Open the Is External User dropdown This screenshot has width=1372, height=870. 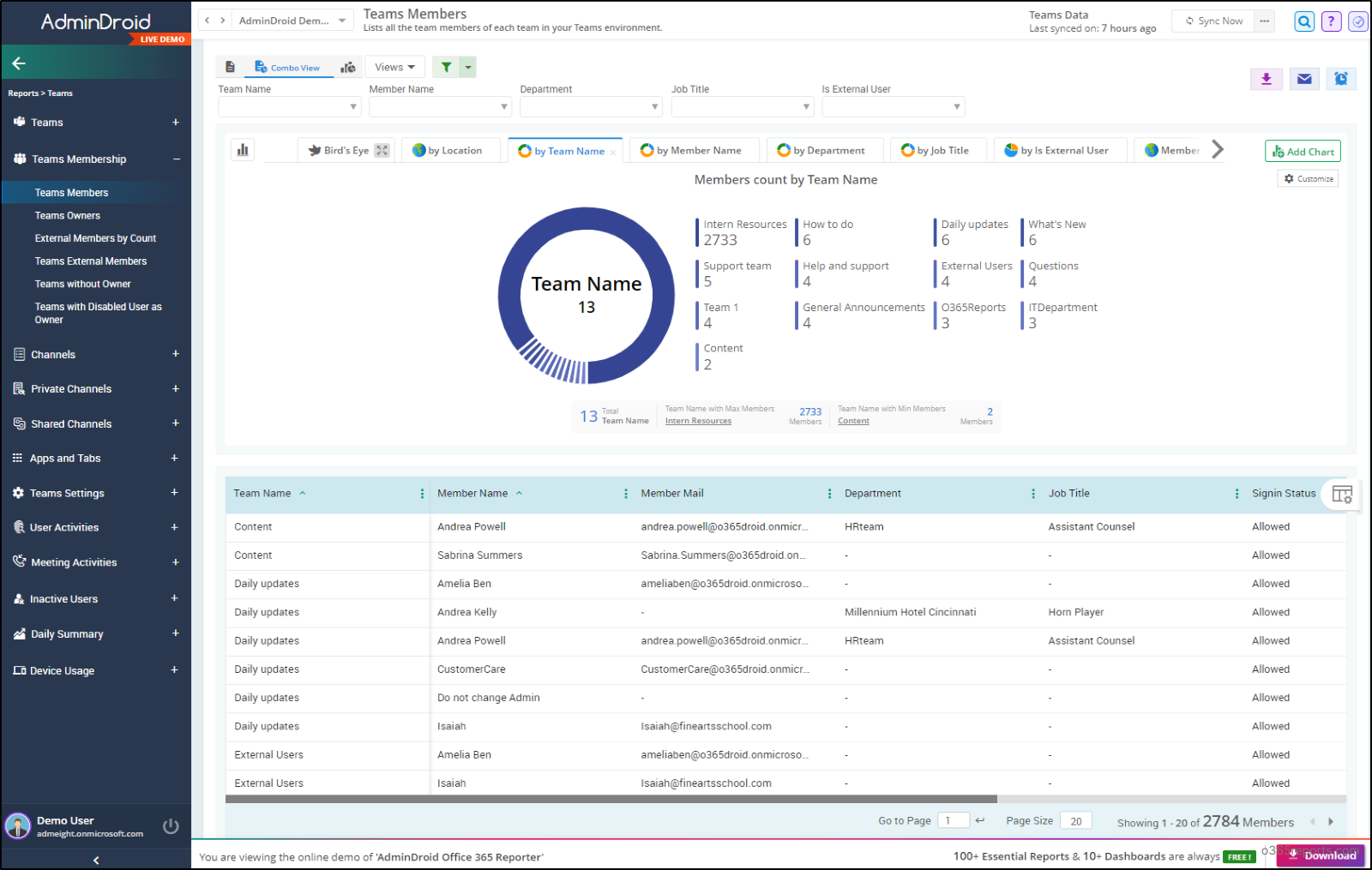point(894,106)
